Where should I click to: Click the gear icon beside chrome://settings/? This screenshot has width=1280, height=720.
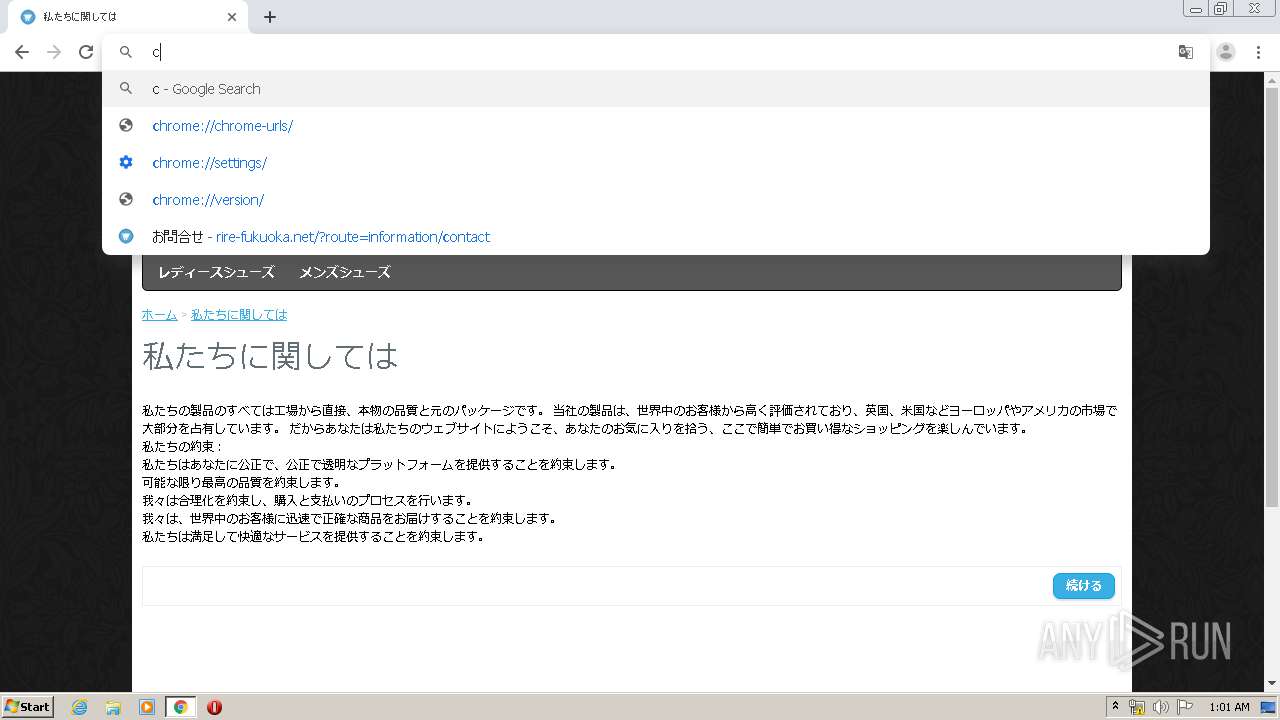[x=126, y=163]
